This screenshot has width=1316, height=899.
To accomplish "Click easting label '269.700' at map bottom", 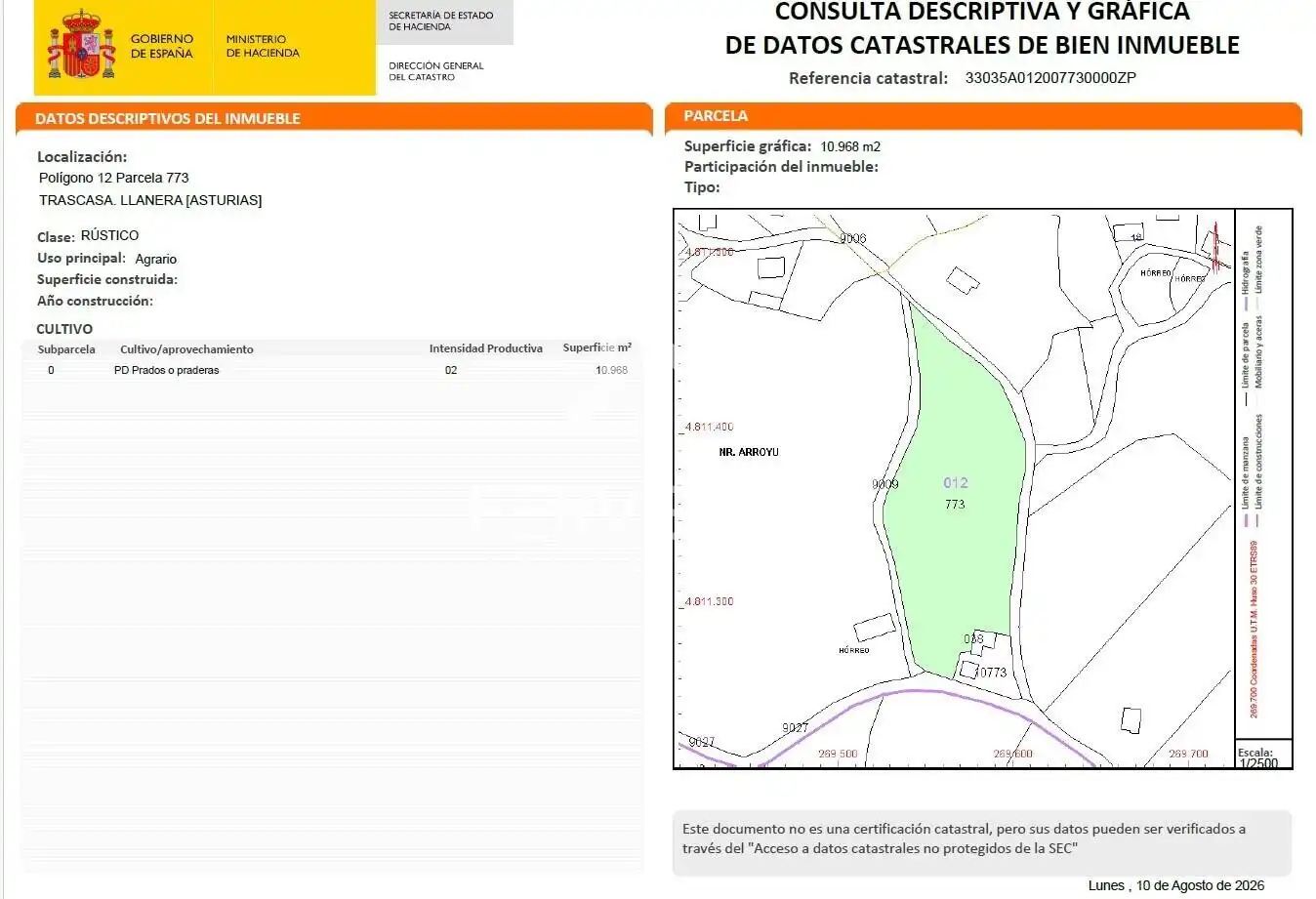I will click(1188, 755).
